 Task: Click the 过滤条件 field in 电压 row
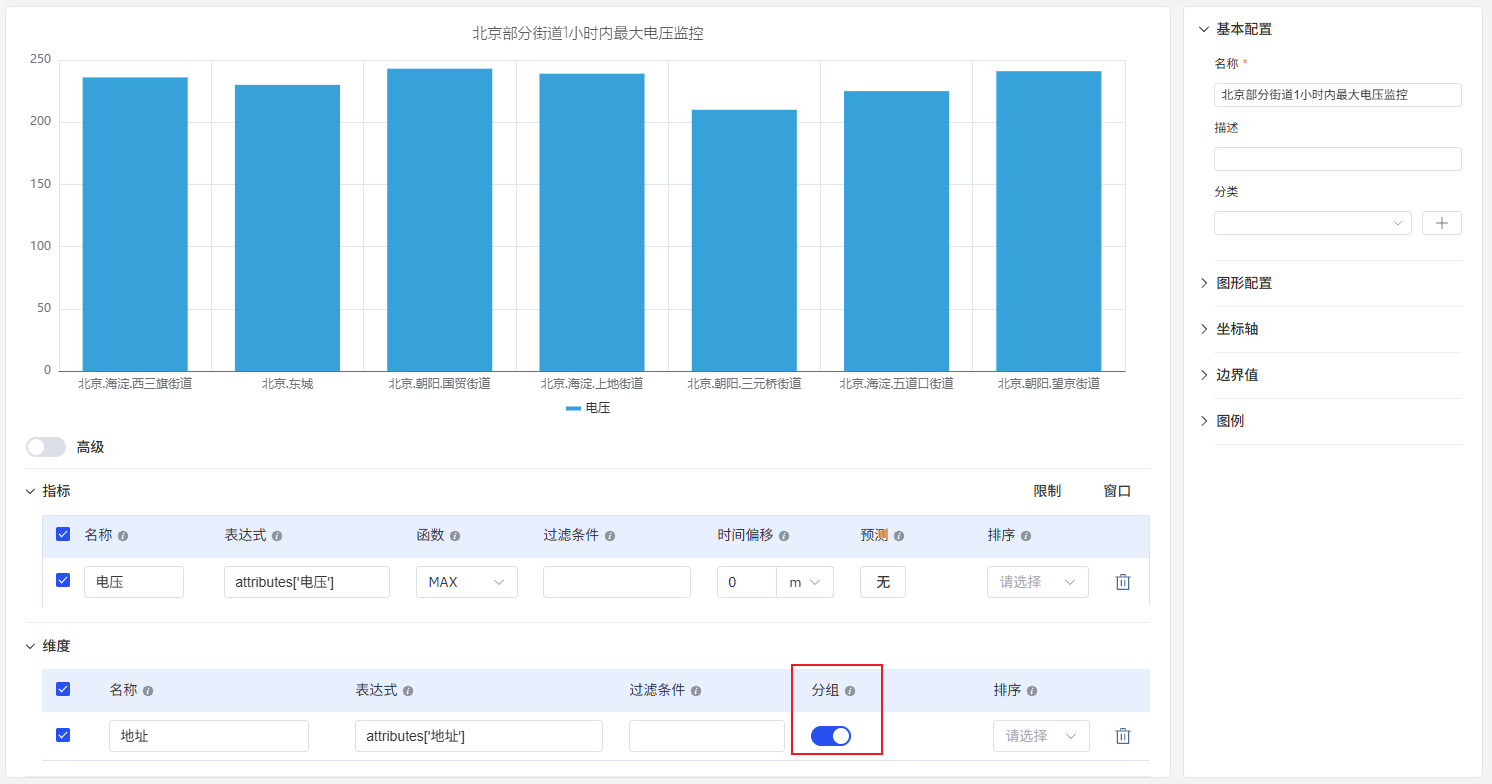point(617,582)
